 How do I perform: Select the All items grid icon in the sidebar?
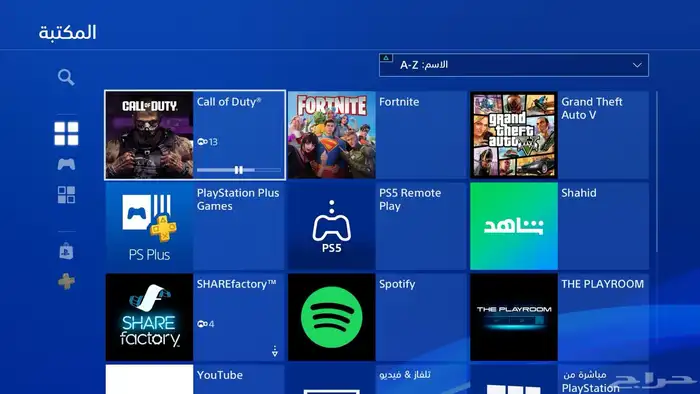(x=66, y=133)
